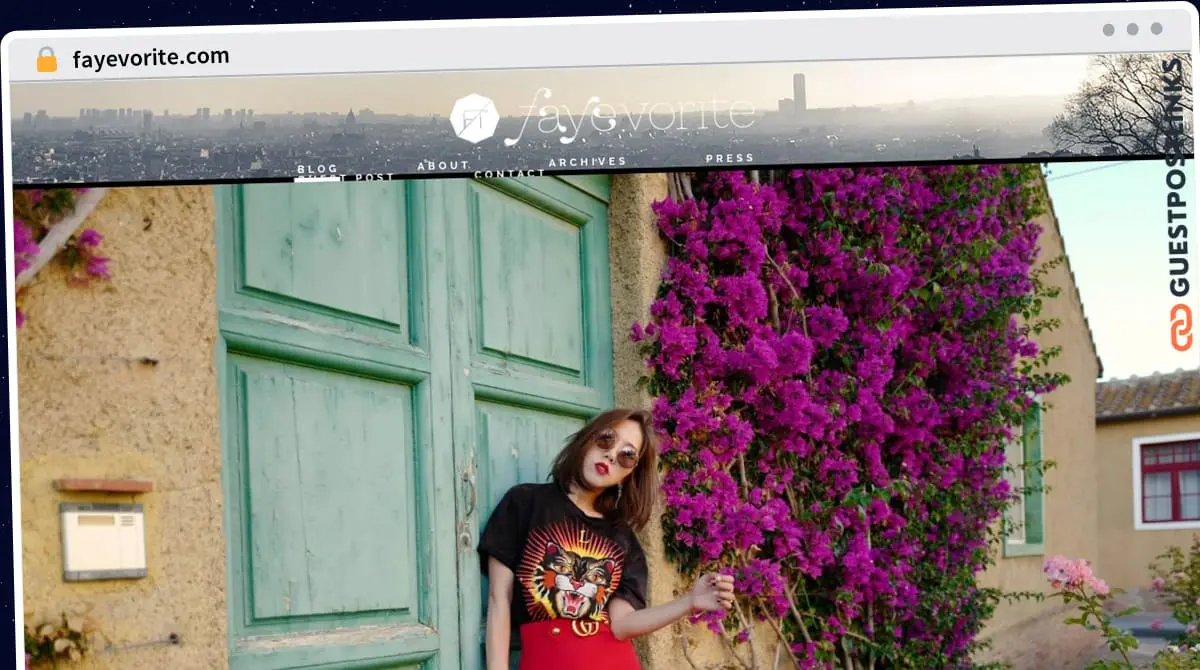The height and width of the screenshot is (670, 1200).
Task: Click the fayevorite.com address bar text
Action: pos(150,58)
